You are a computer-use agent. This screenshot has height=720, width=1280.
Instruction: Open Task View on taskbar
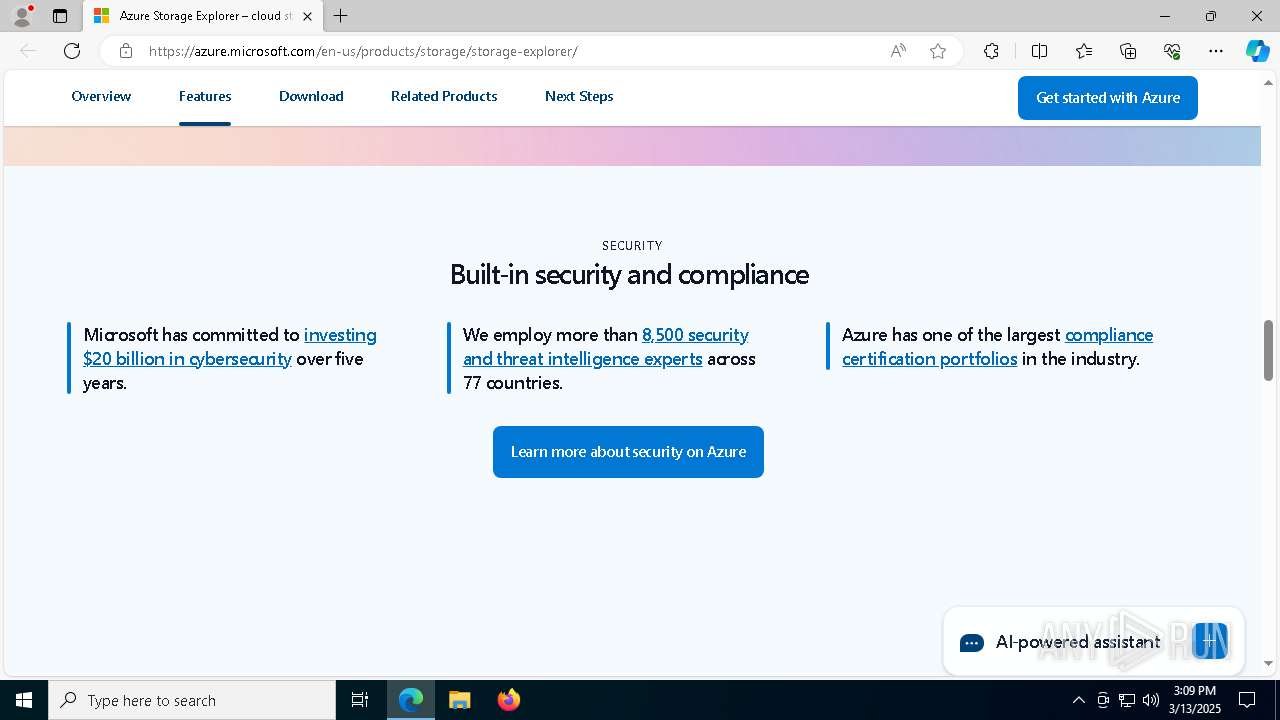(x=360, y=700)
